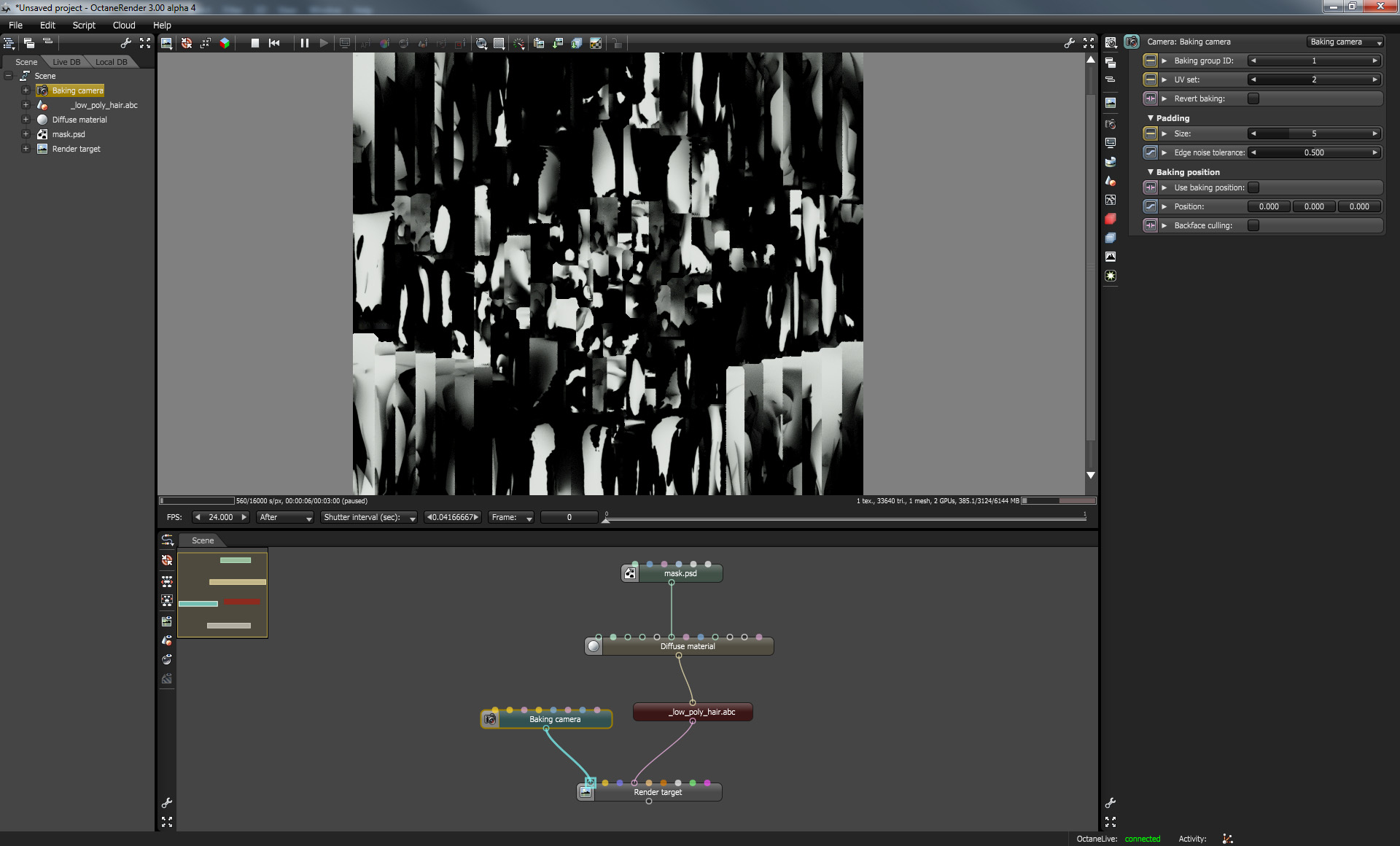Expand the Diffuse material tree item

click(x=26, y=120)
